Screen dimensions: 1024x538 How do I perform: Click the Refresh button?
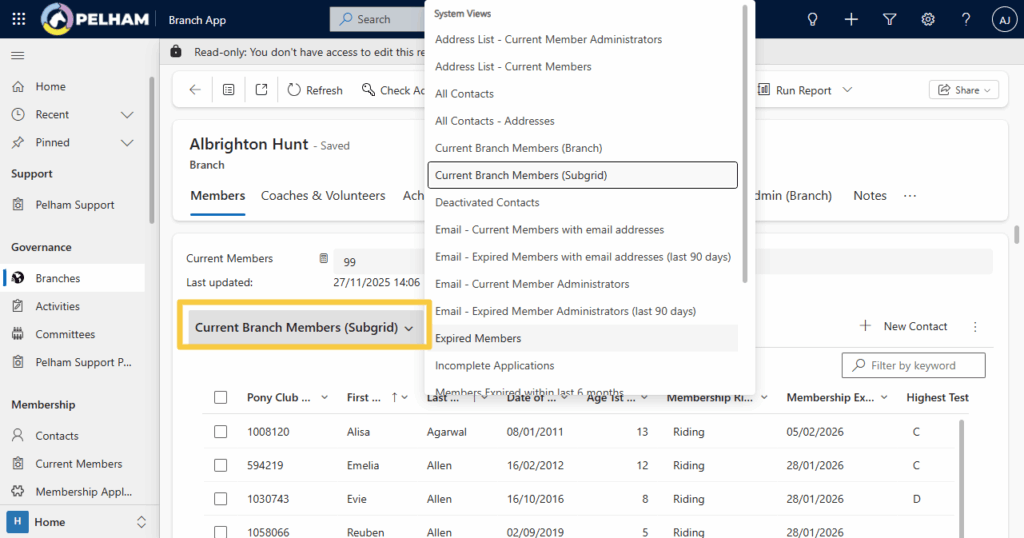[314, 90]
